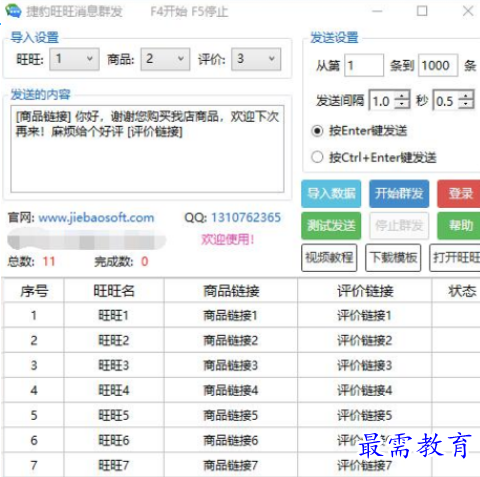This screenshot has height=477, width=480.
Task: Click the 旺旺名 column header
Action: click(114, 291)
